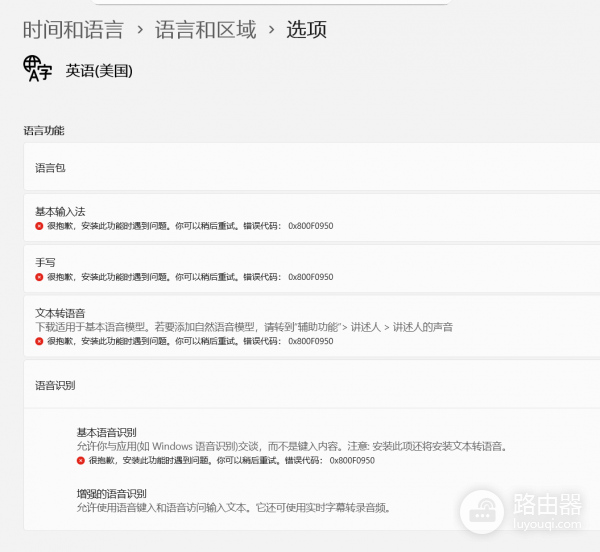Click 基本语音识别 description mentioning Windows 语音识别

[292, 446]
